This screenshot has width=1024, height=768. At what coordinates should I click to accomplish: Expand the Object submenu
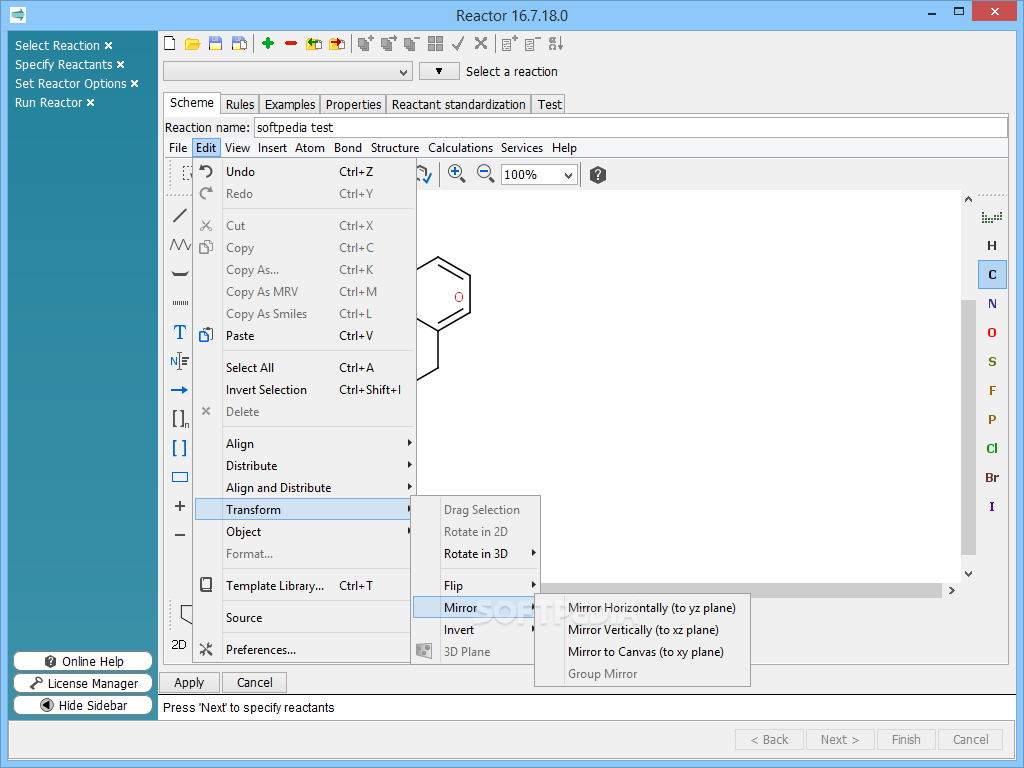(304, 532)
